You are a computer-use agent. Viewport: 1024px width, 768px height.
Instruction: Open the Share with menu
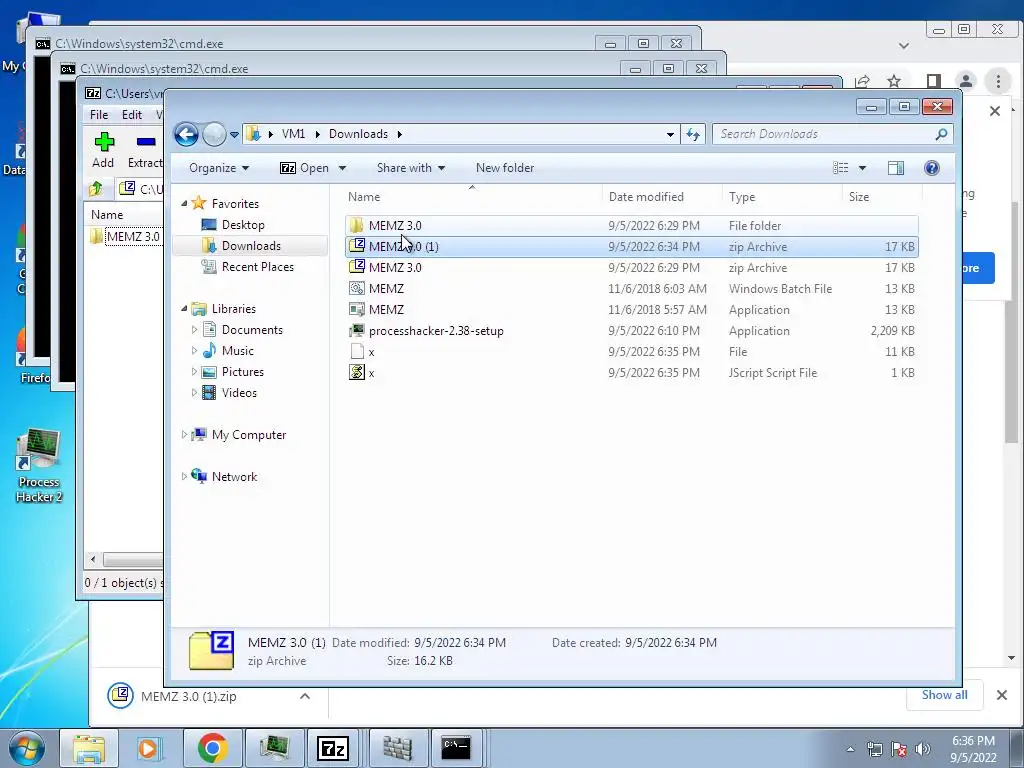(x=411, y=168)
